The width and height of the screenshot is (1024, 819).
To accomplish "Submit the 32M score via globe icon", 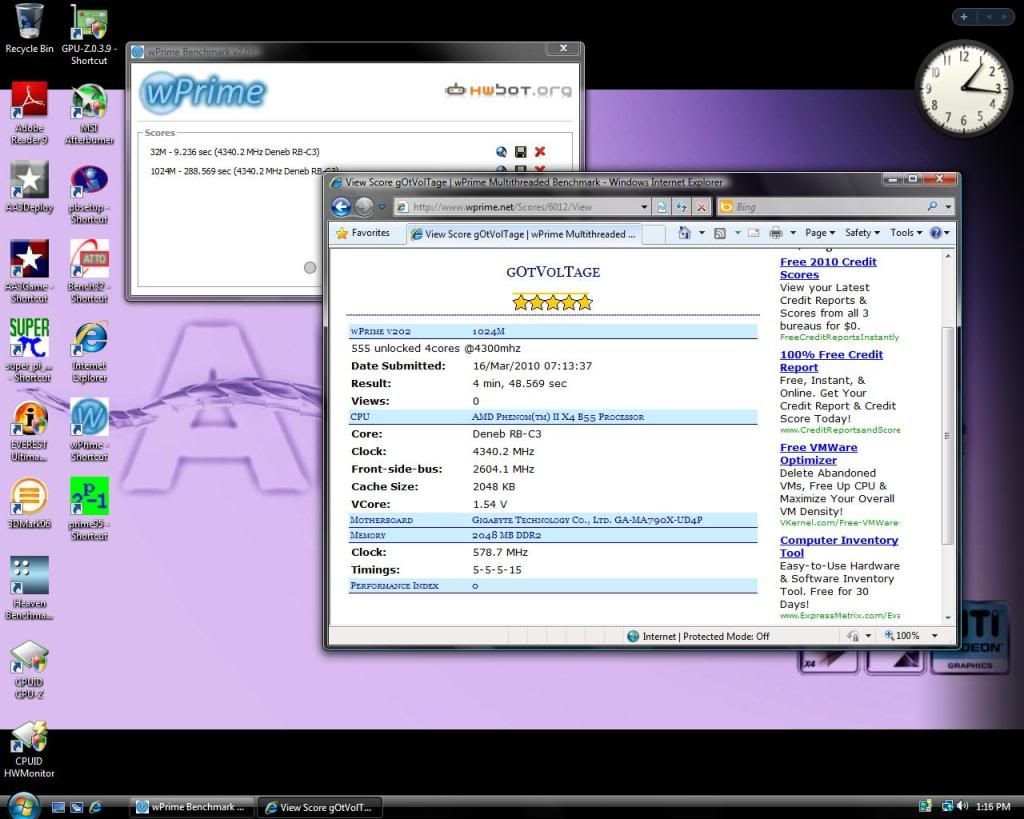I will [501, 152].
